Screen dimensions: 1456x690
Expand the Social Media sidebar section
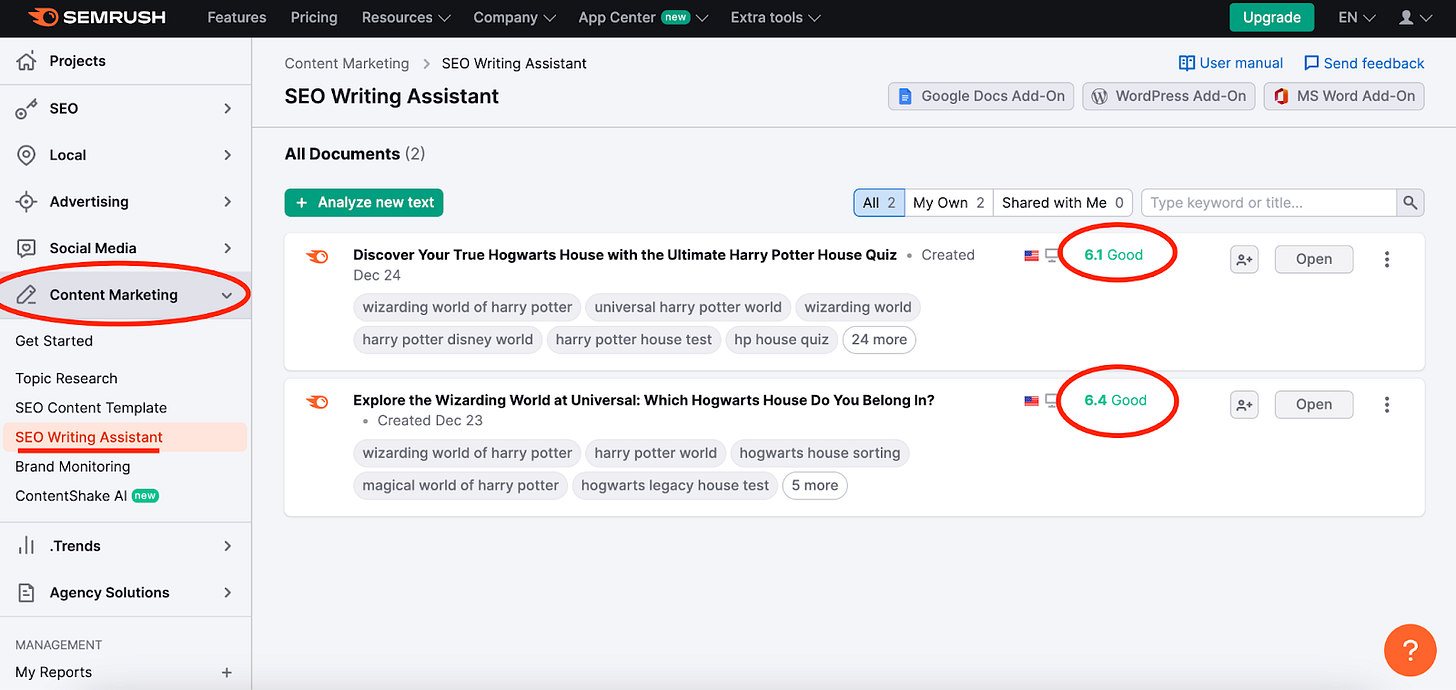coord(227,248)
